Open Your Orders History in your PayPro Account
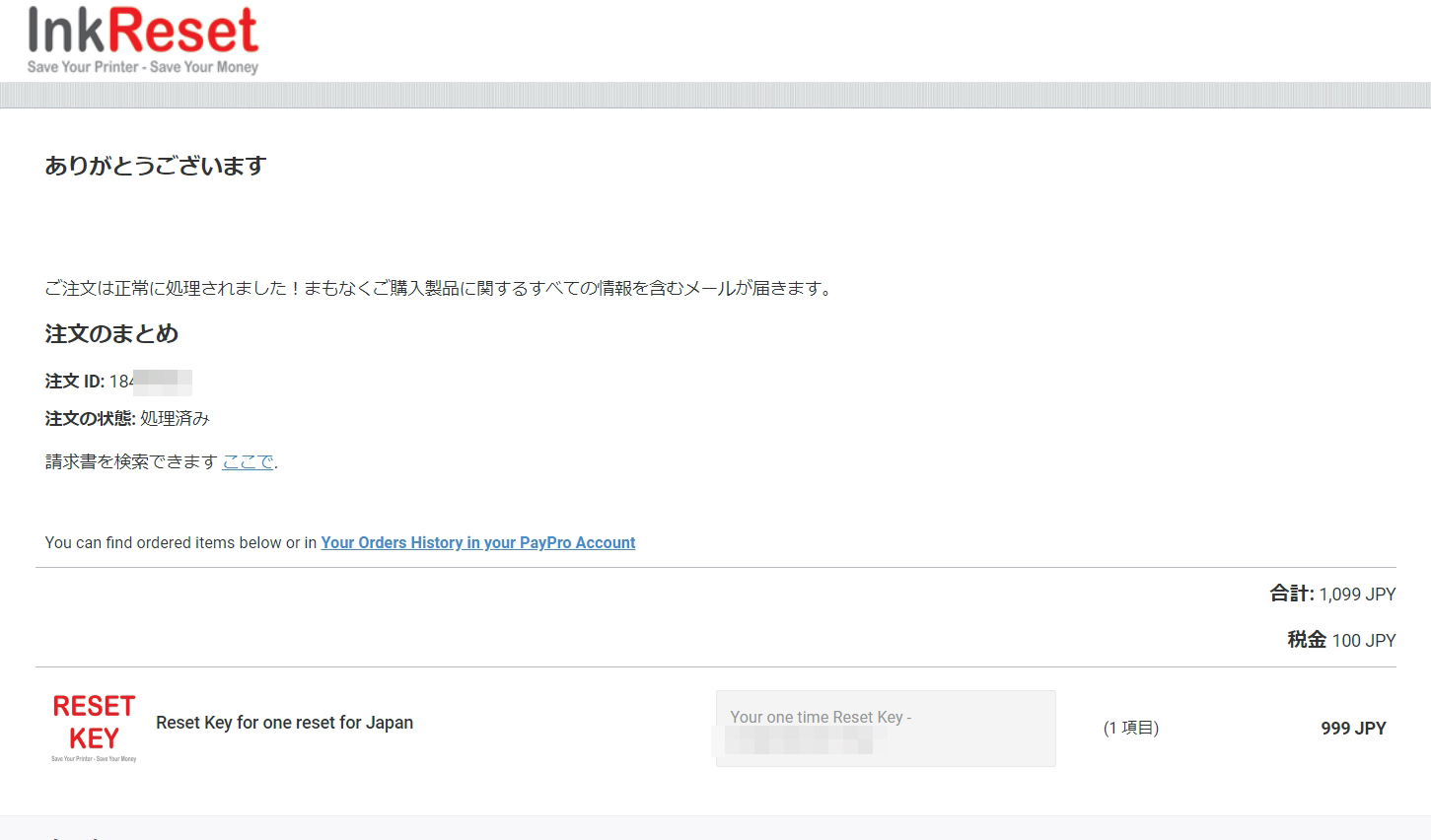 click(x=478, y=542)
